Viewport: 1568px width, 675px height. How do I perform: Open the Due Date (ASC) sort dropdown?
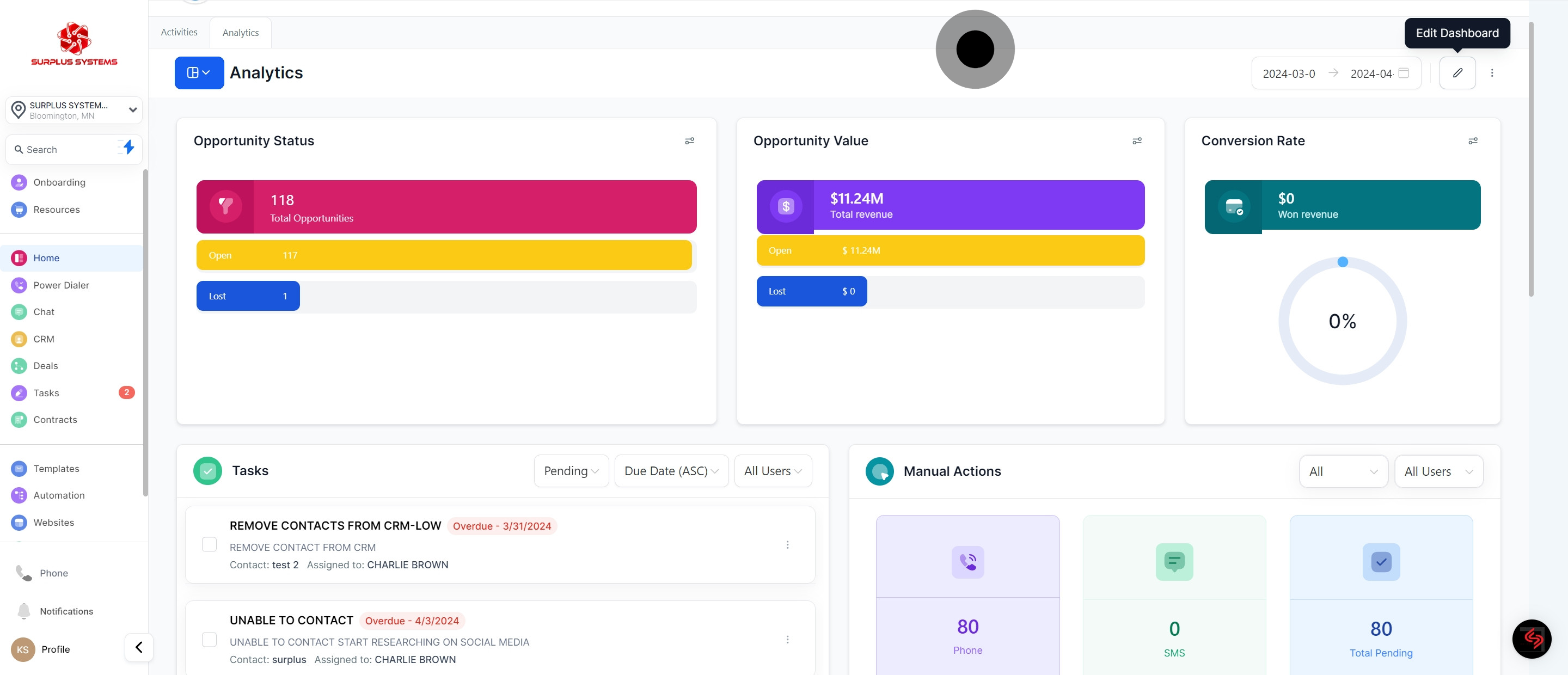click(x=671, y=471)
